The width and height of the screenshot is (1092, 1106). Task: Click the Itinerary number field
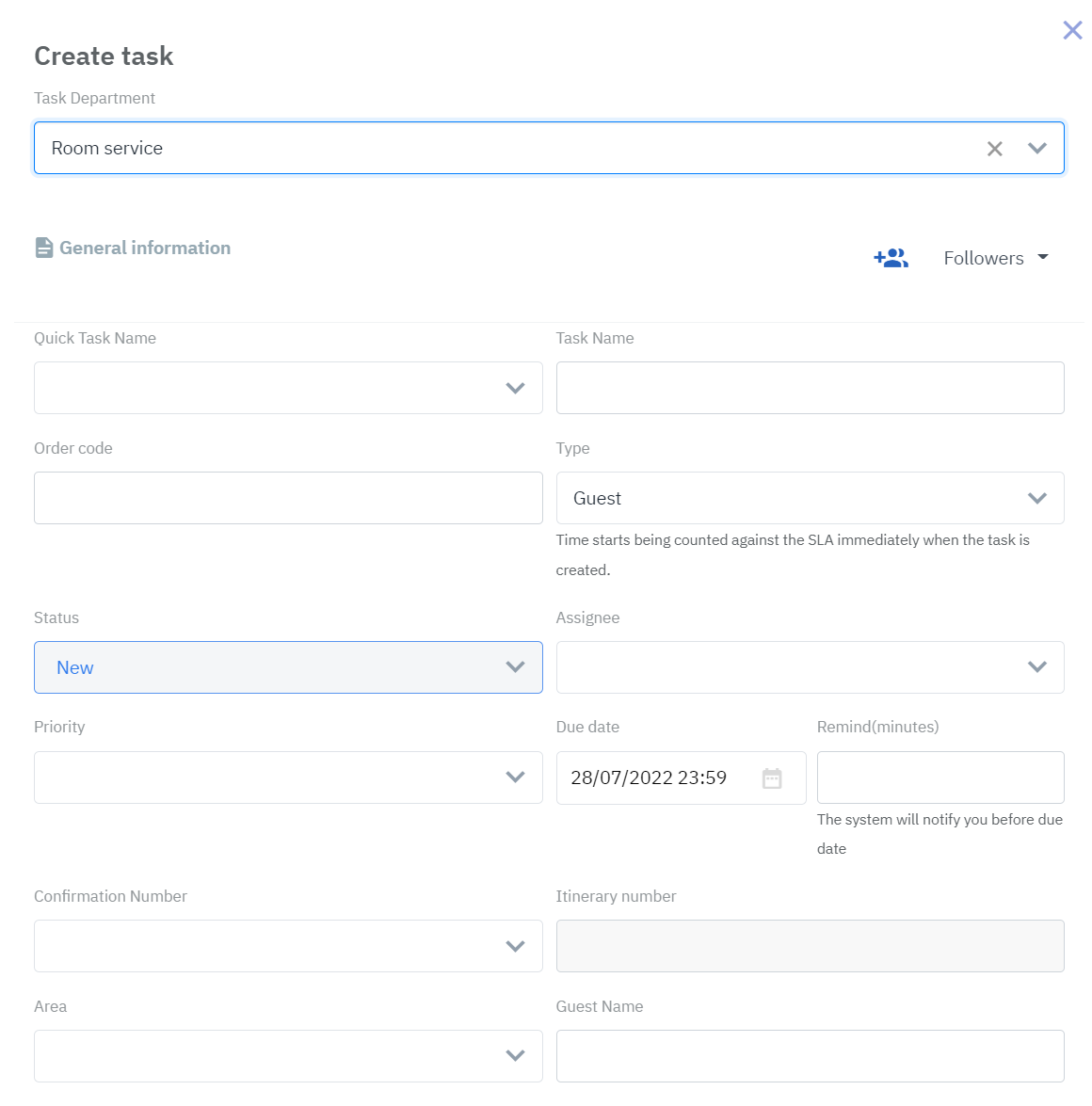click(810, 946)
